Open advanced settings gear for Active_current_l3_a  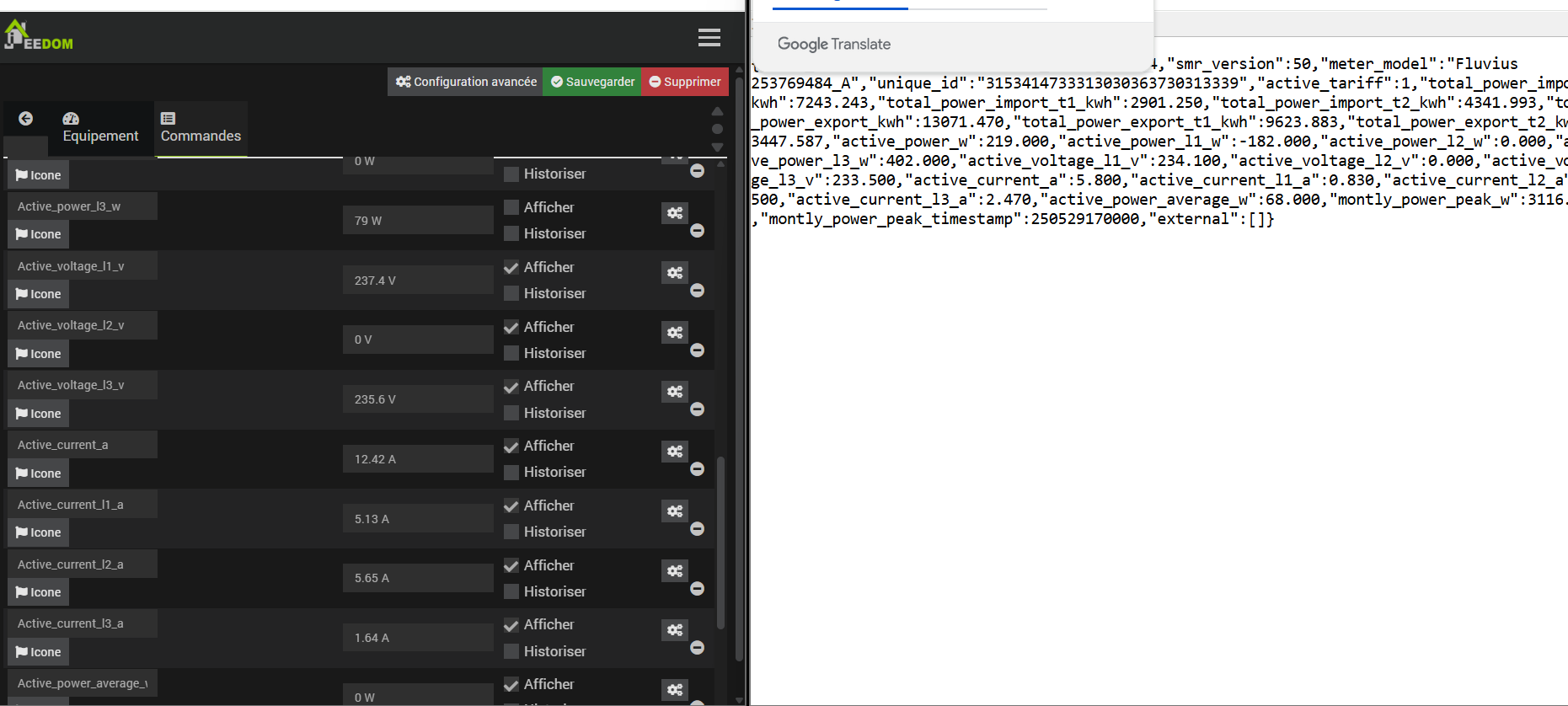click(x=675, y=630)
